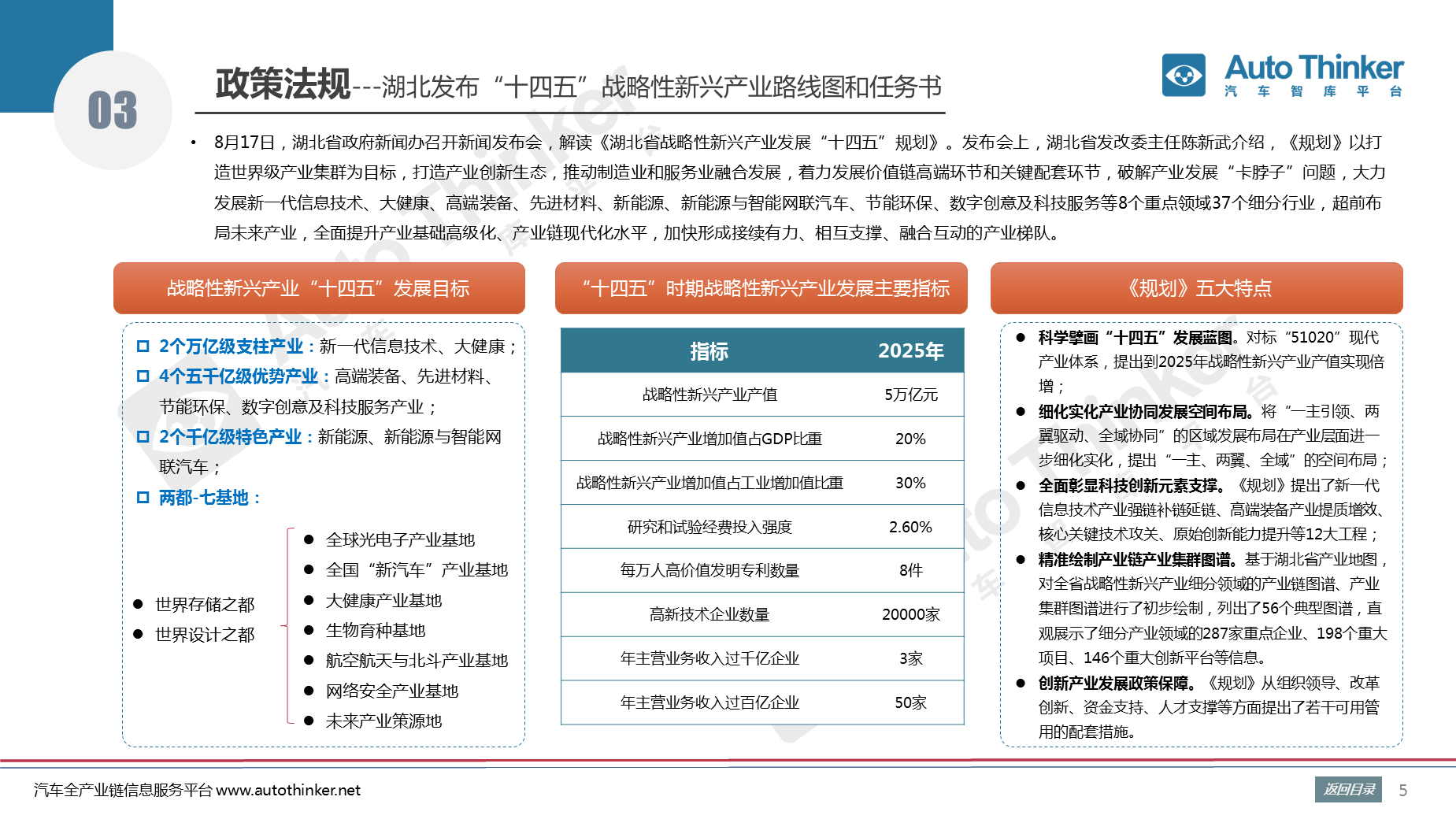Viewport: 1456px width, 819px height.
Task: Select the 研究和试验经费投入强度 cell
Action: click(709, 527)
